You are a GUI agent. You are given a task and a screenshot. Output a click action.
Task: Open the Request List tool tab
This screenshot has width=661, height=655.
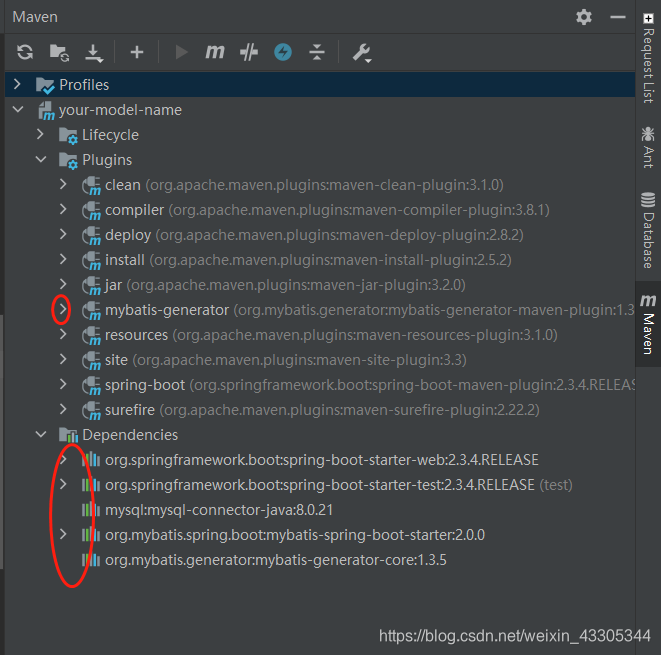[648, 59]
